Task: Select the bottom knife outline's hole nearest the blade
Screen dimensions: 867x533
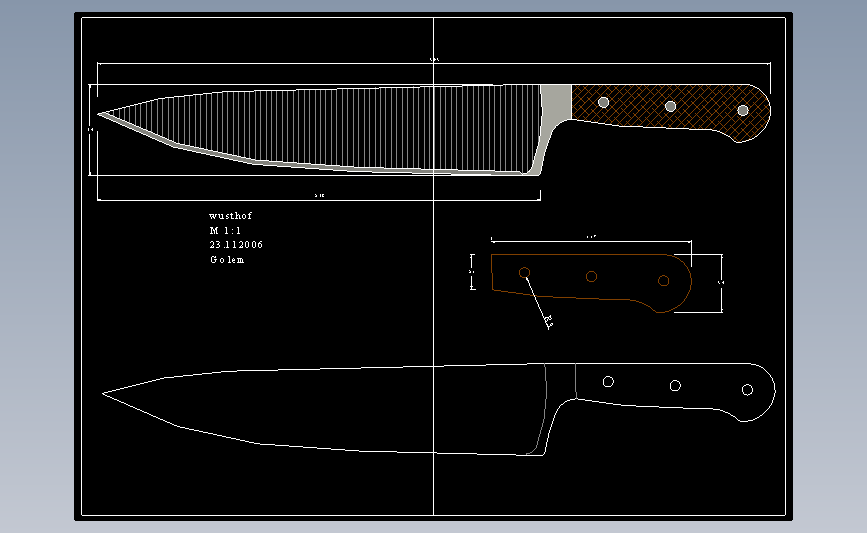Action: pos(608,382)
